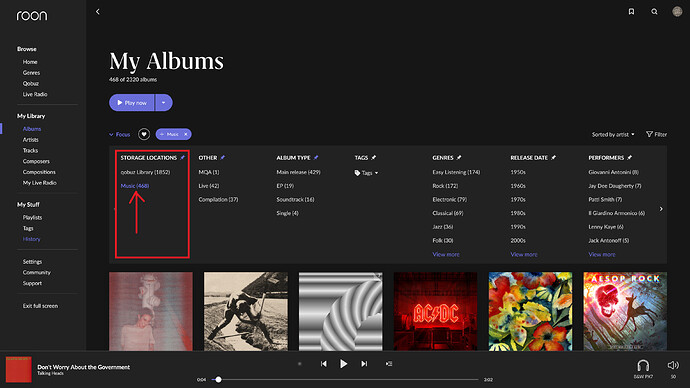Viewport: 690px width, 388px height.
Task: Select Music (468) storage location
Action: [135, 186]
